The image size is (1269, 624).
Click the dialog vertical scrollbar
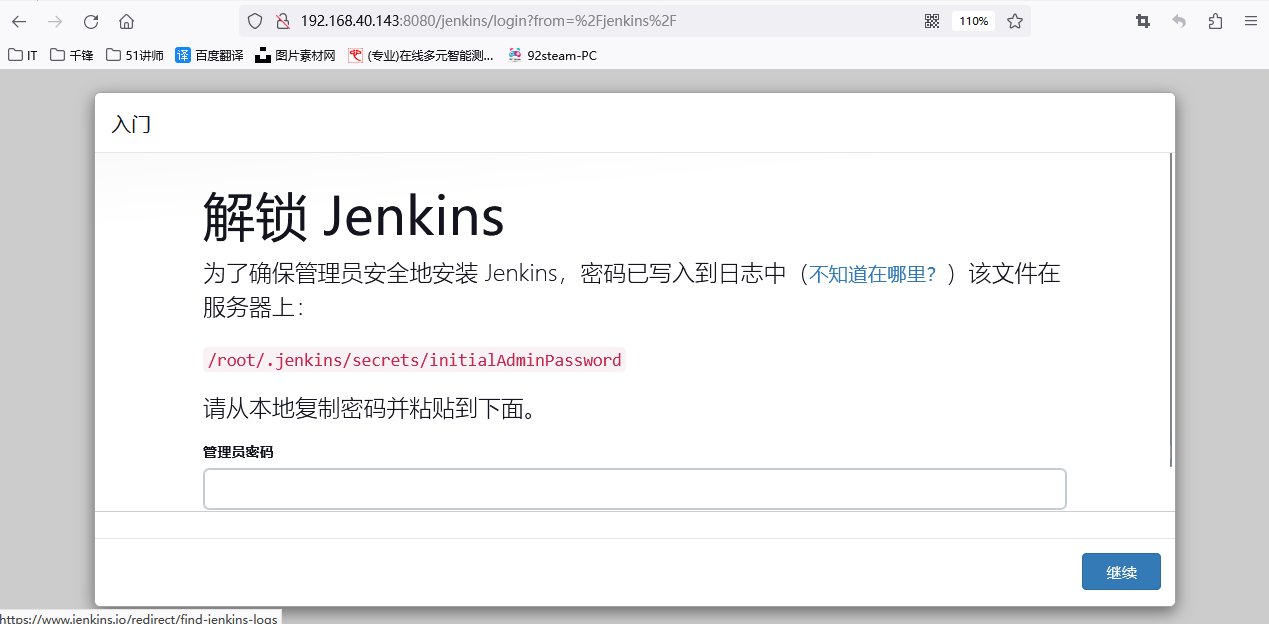[1171, 310]
